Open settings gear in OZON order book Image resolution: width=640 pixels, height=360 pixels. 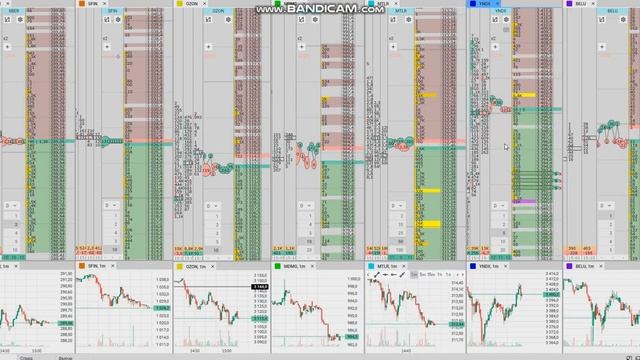click(x=228, y=19)
